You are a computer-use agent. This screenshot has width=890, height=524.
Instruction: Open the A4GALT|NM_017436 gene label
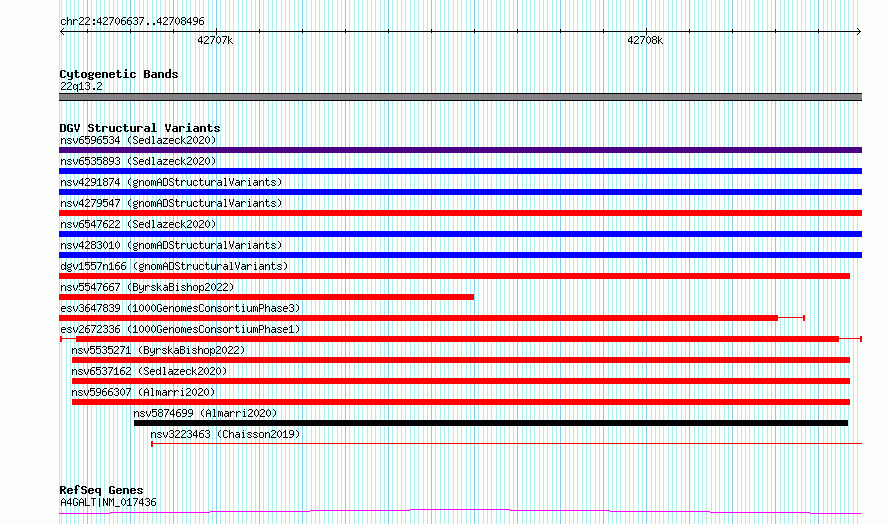pyautogui.click(x=108, y=502)
